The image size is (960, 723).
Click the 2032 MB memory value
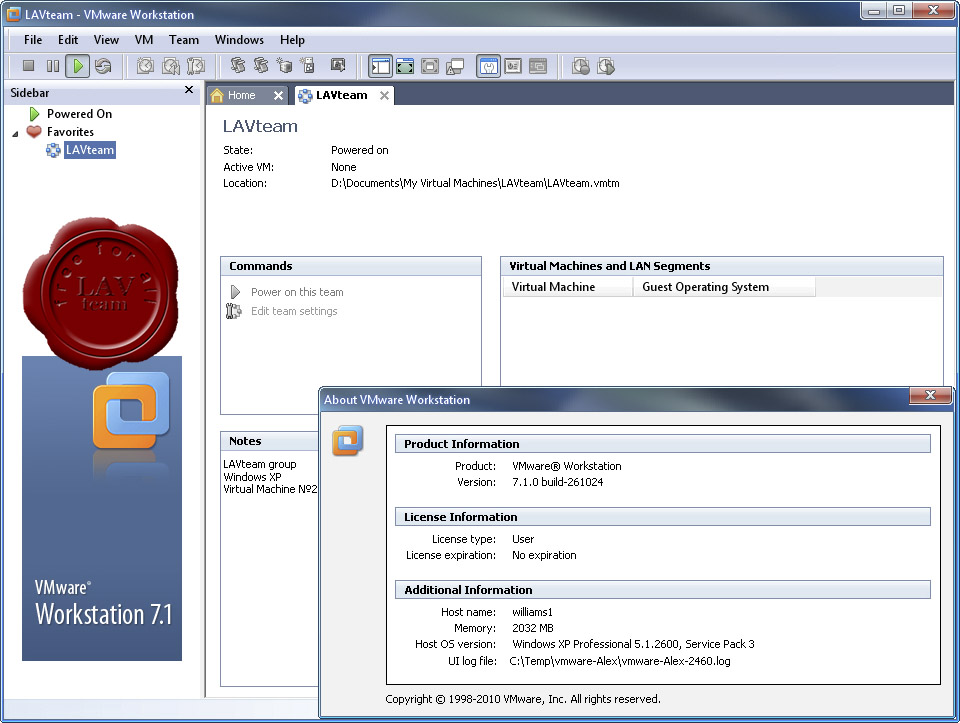click(x=533, y=628)
